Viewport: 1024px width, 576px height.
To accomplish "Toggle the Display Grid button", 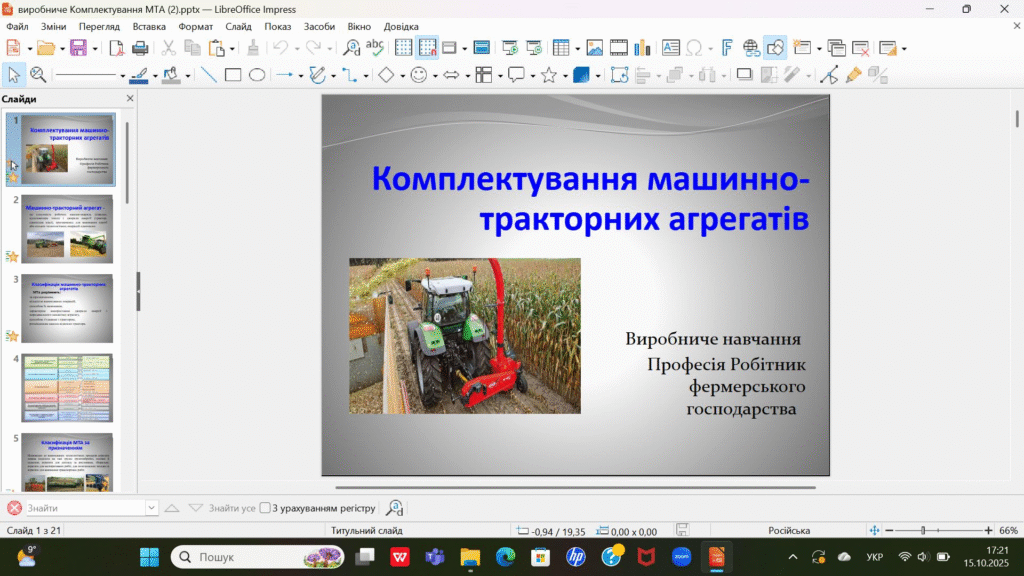I will point(404,47).
